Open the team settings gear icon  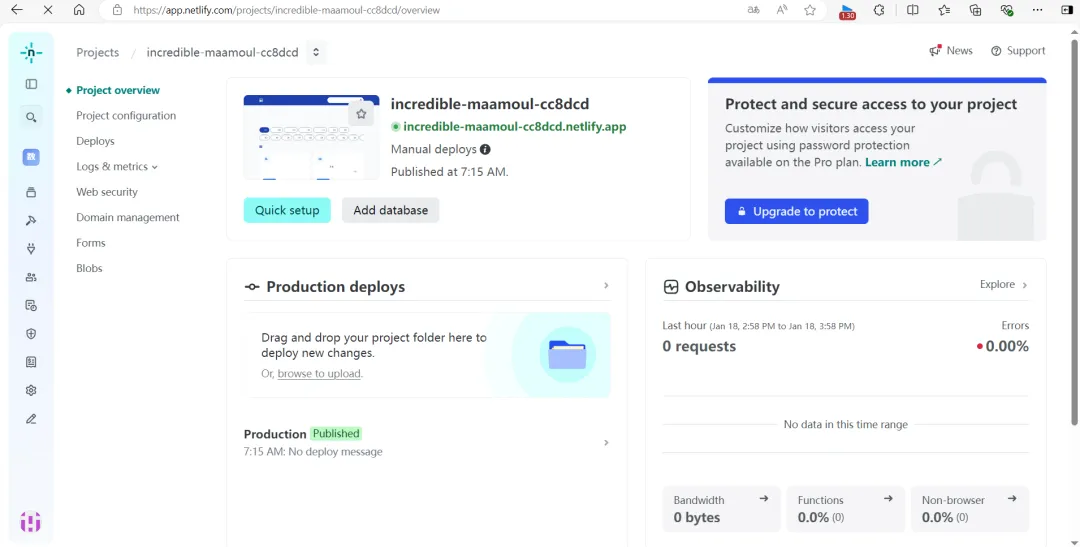pos(31,390)
